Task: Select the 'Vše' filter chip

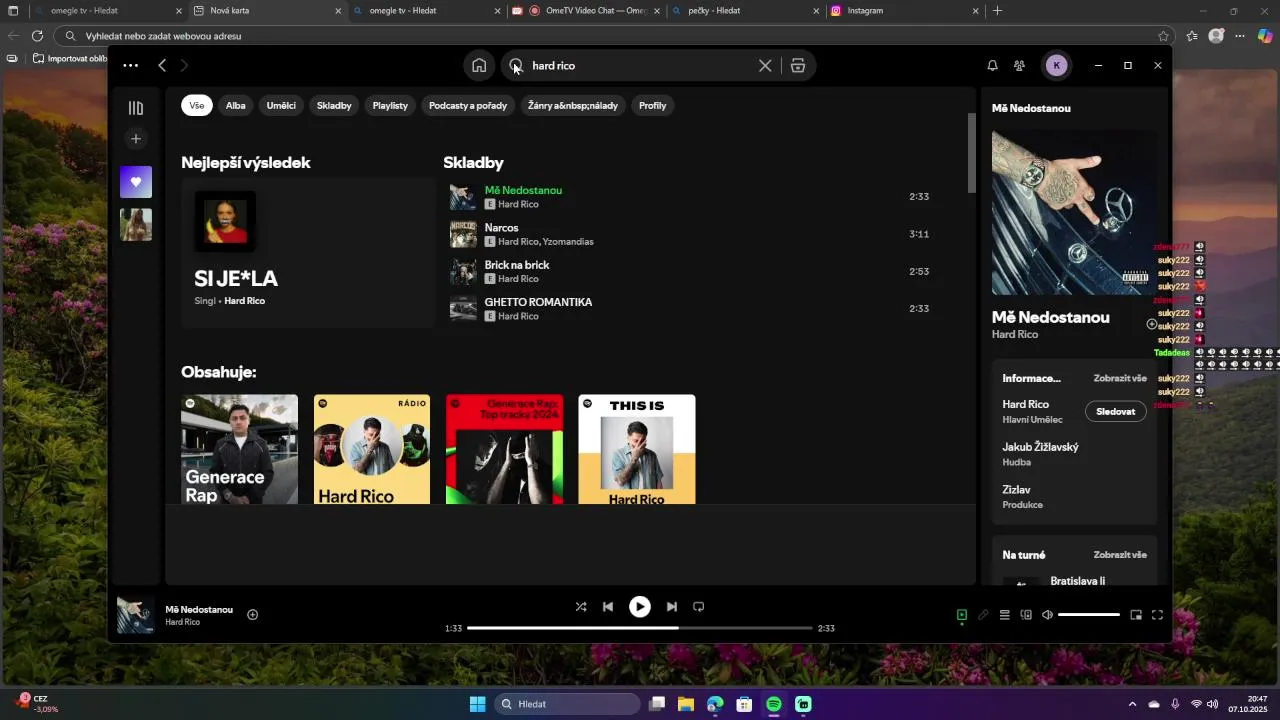Action: click(197, 106)
